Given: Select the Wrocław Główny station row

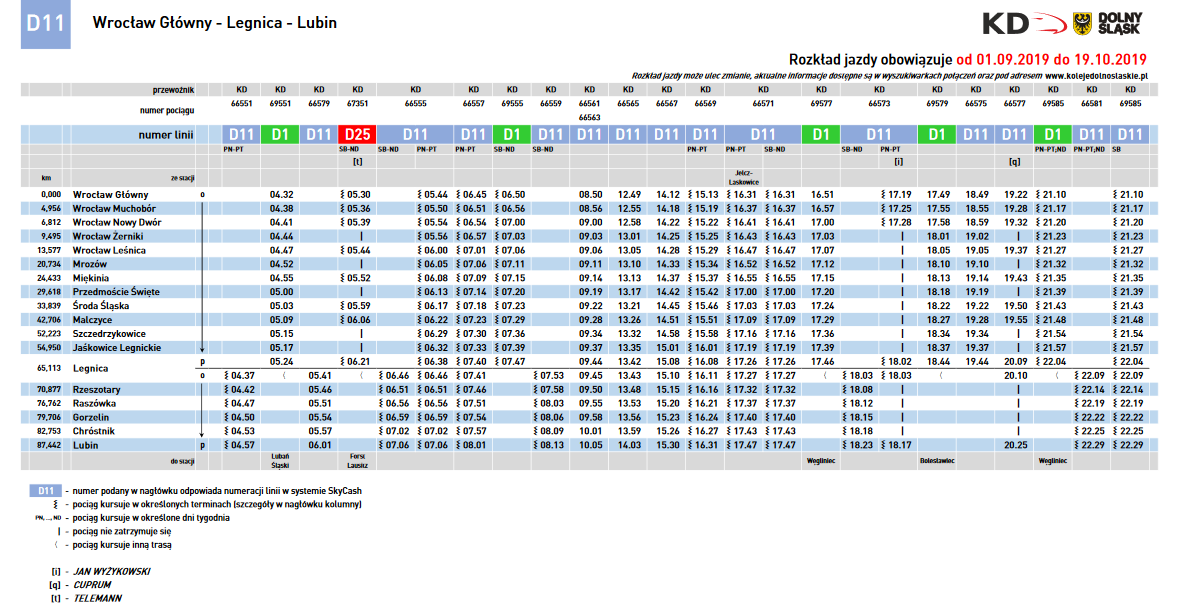Looking at the screenshot, I should (x=110, y=194).
